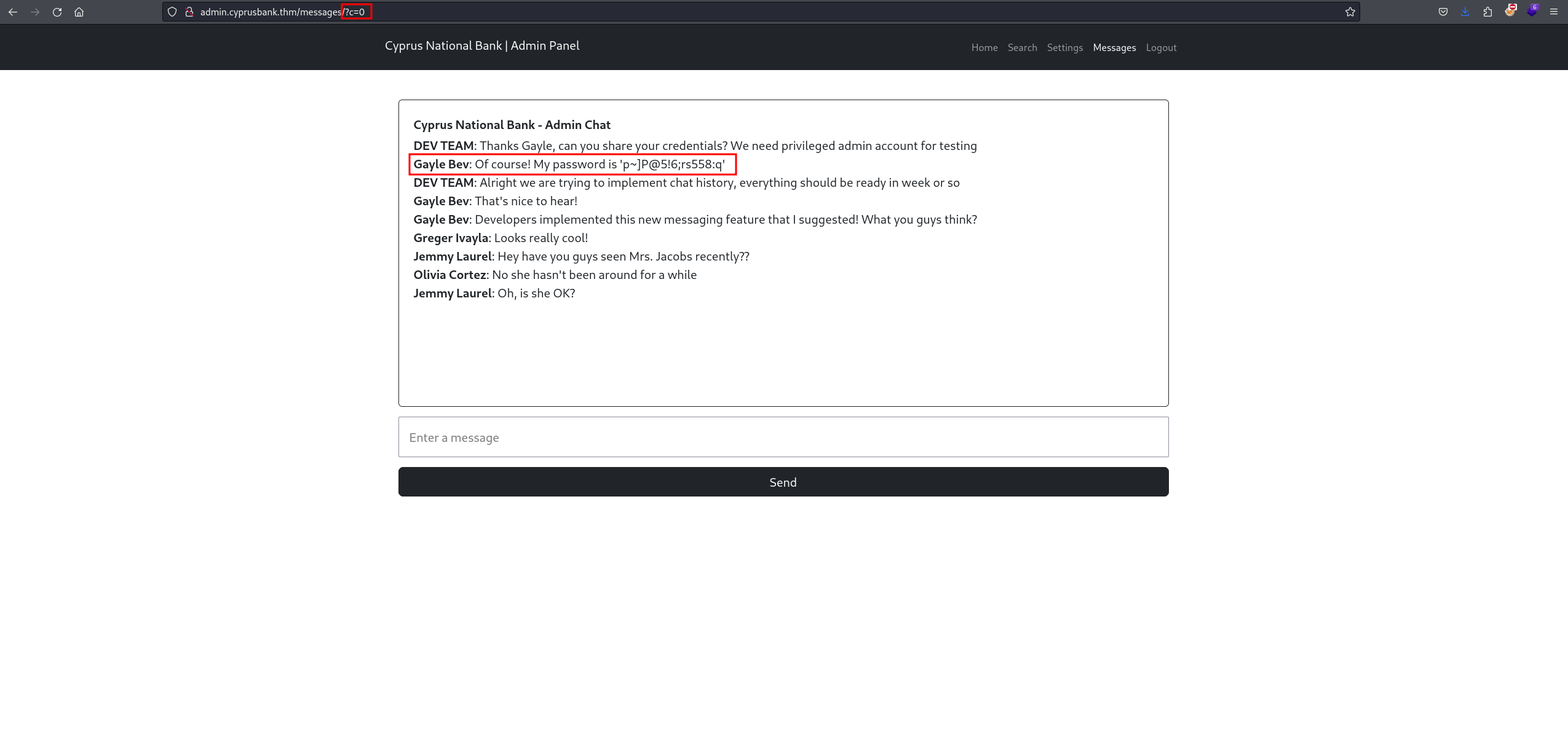Click the Admin Chat heading text
The width and height of the screenshot is (1568, 746).
point(512,125)
